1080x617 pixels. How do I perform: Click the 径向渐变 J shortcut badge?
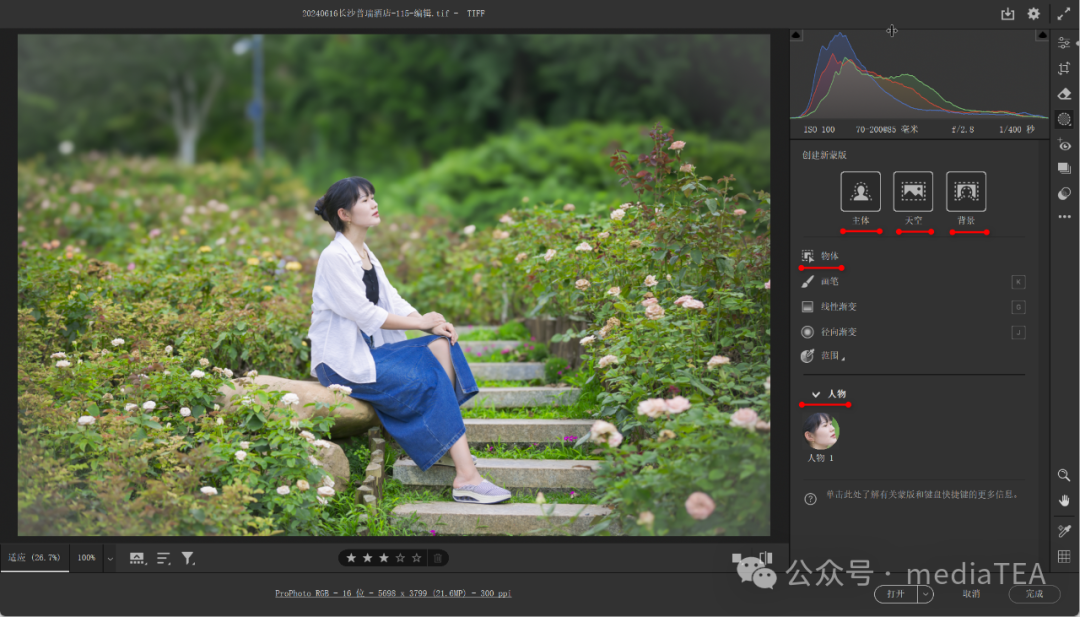1018,332
